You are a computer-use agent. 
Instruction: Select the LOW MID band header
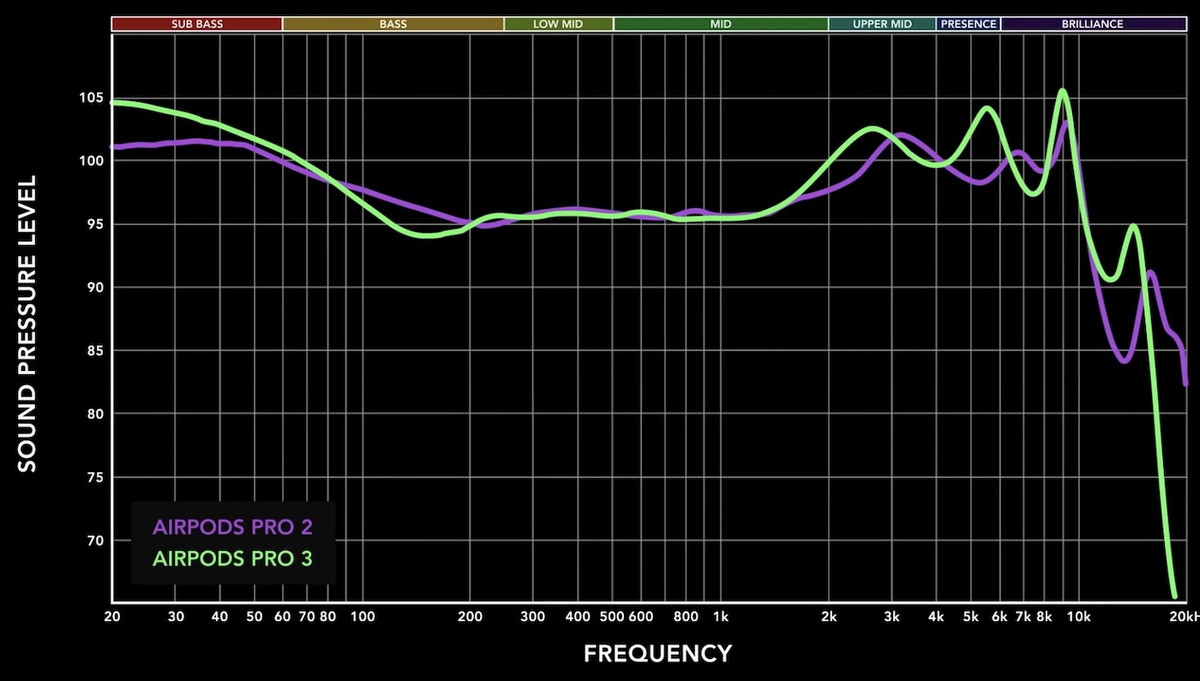[558, 24]
